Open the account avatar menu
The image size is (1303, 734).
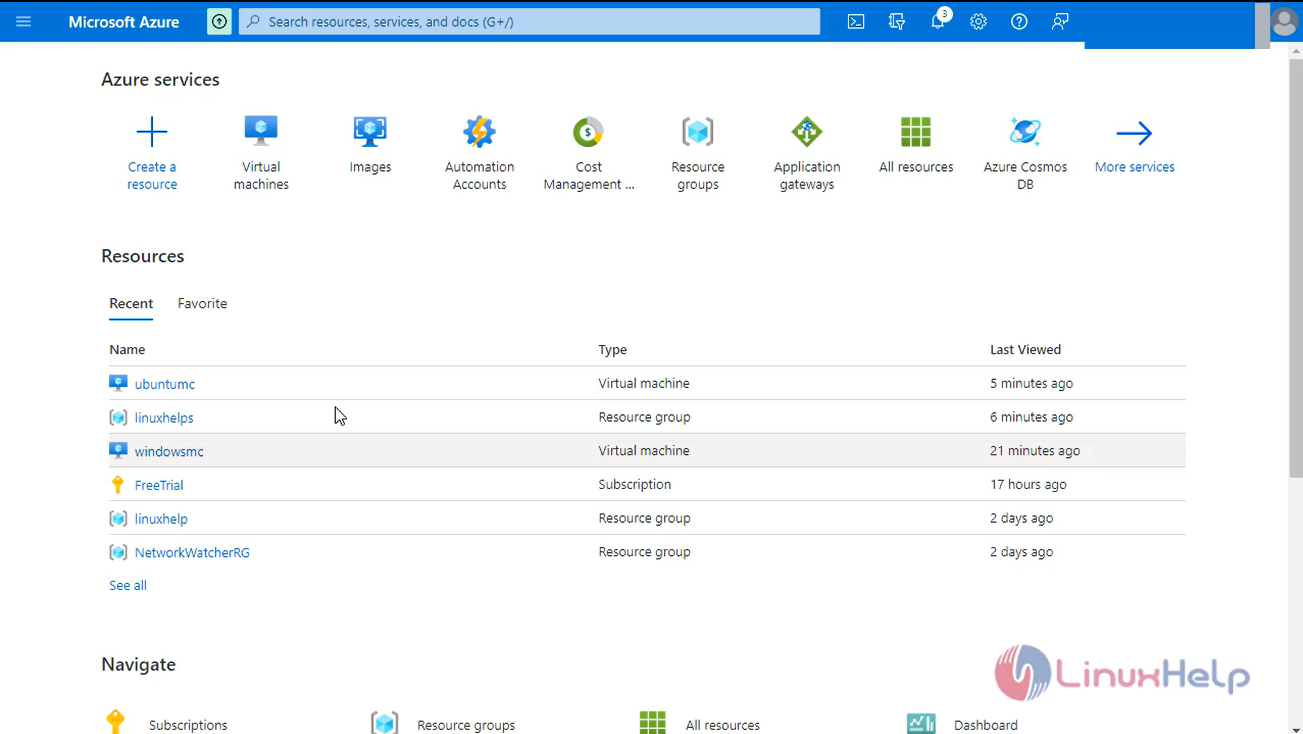tap(1284, 21)
